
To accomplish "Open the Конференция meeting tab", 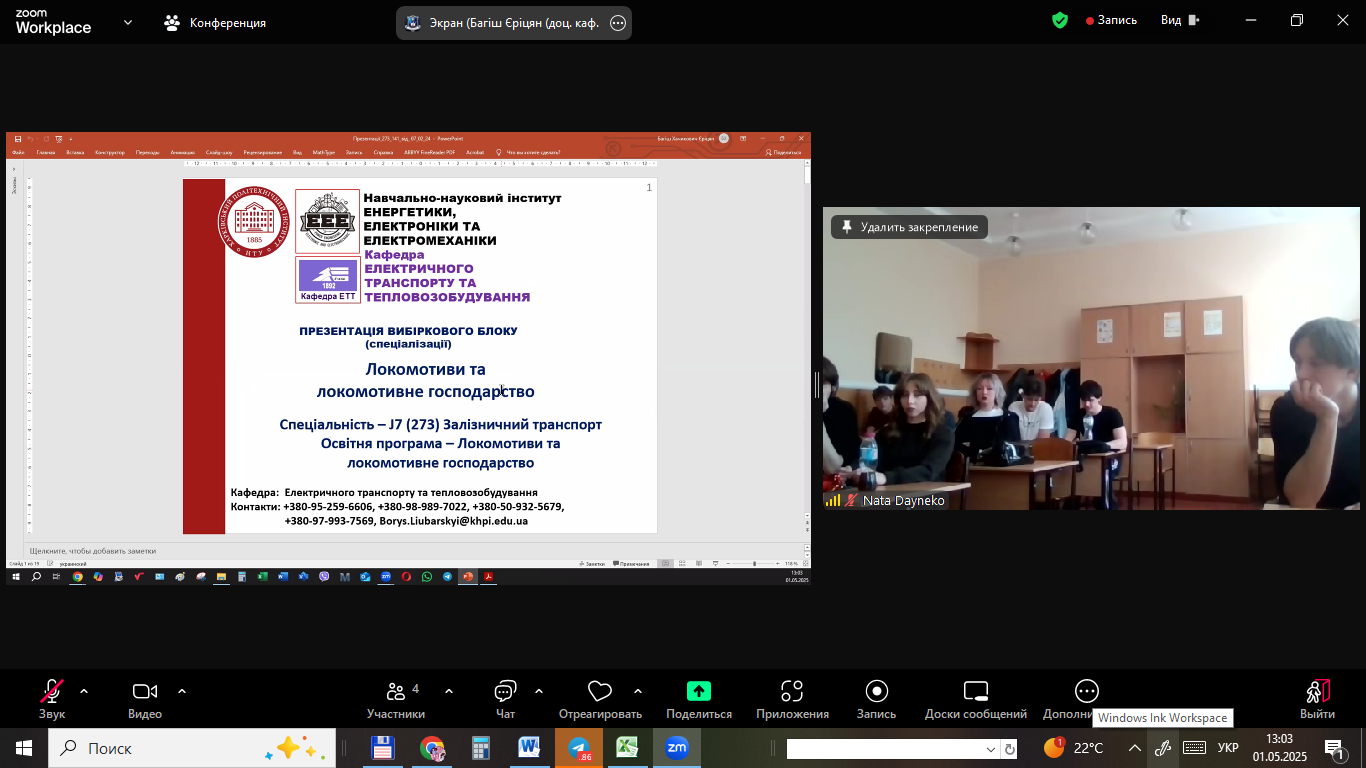I will [x=215, y=22].
